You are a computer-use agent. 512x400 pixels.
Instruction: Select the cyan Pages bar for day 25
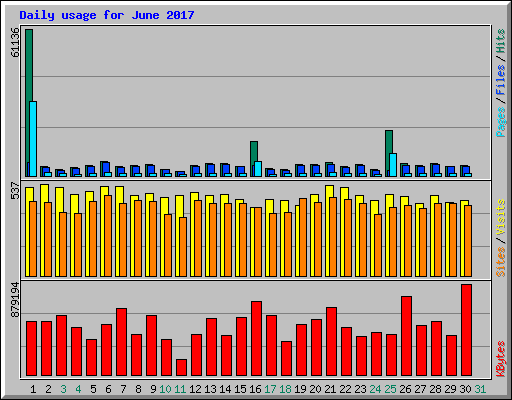pos(393,165)
